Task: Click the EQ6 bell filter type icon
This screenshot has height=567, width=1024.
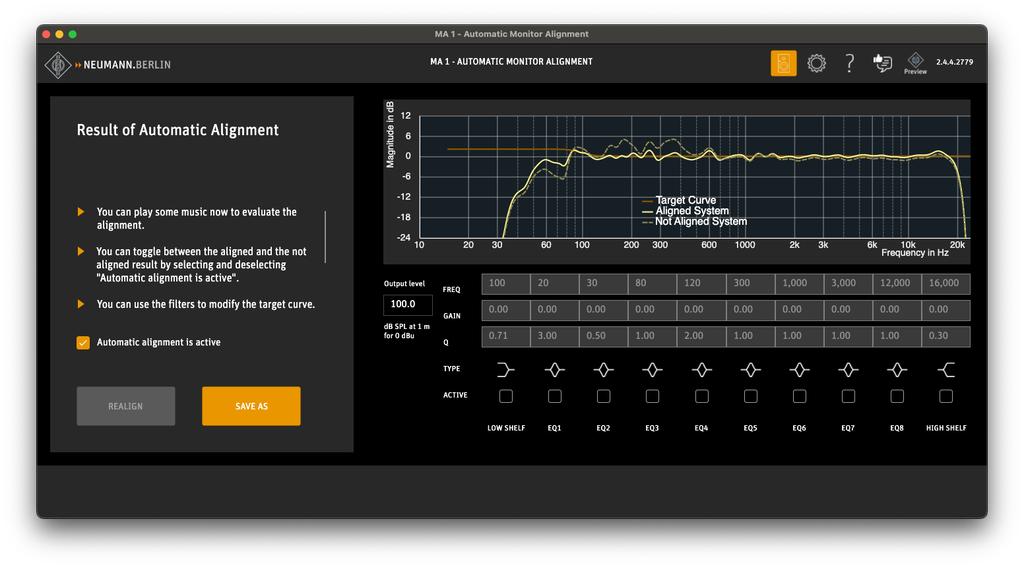Action: [799, 370]
